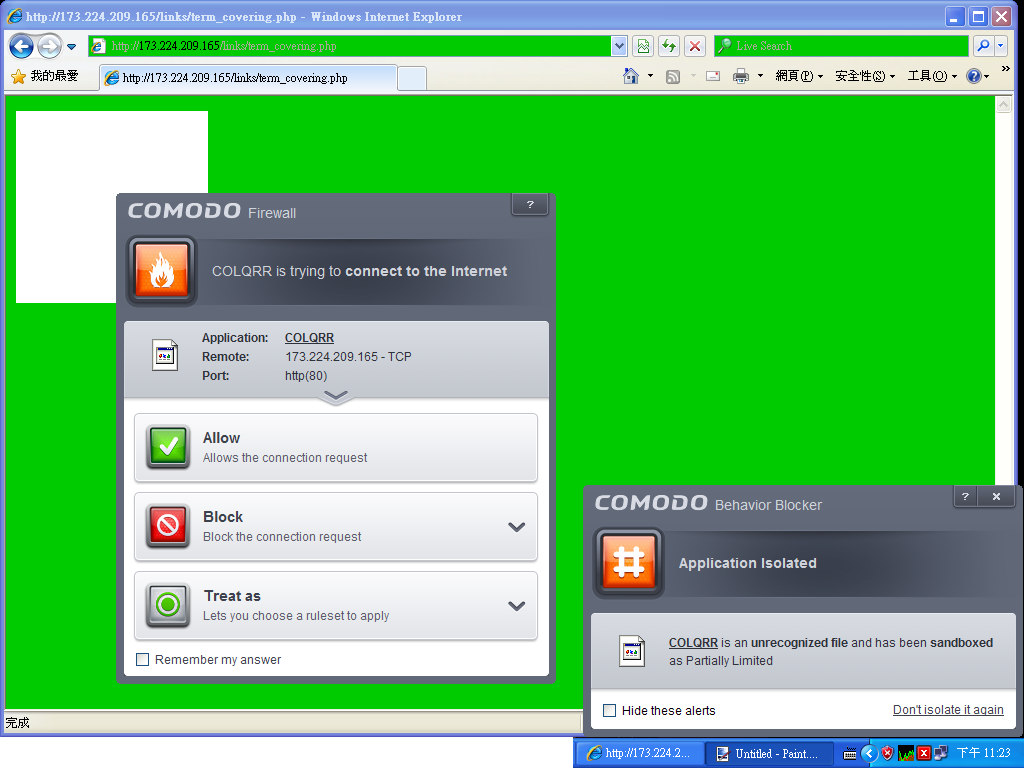The image size is (1024, 768).
Task: Click the Help button on Comodo Firewall alert
Action: click(530, 204)
